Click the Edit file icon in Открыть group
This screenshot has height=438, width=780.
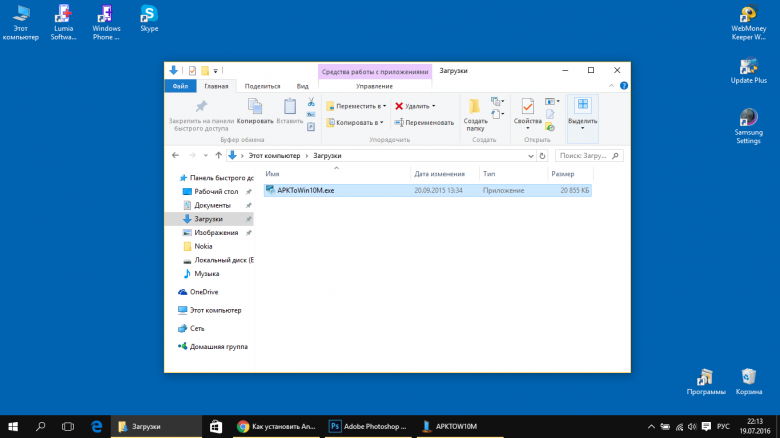point(550,114)
